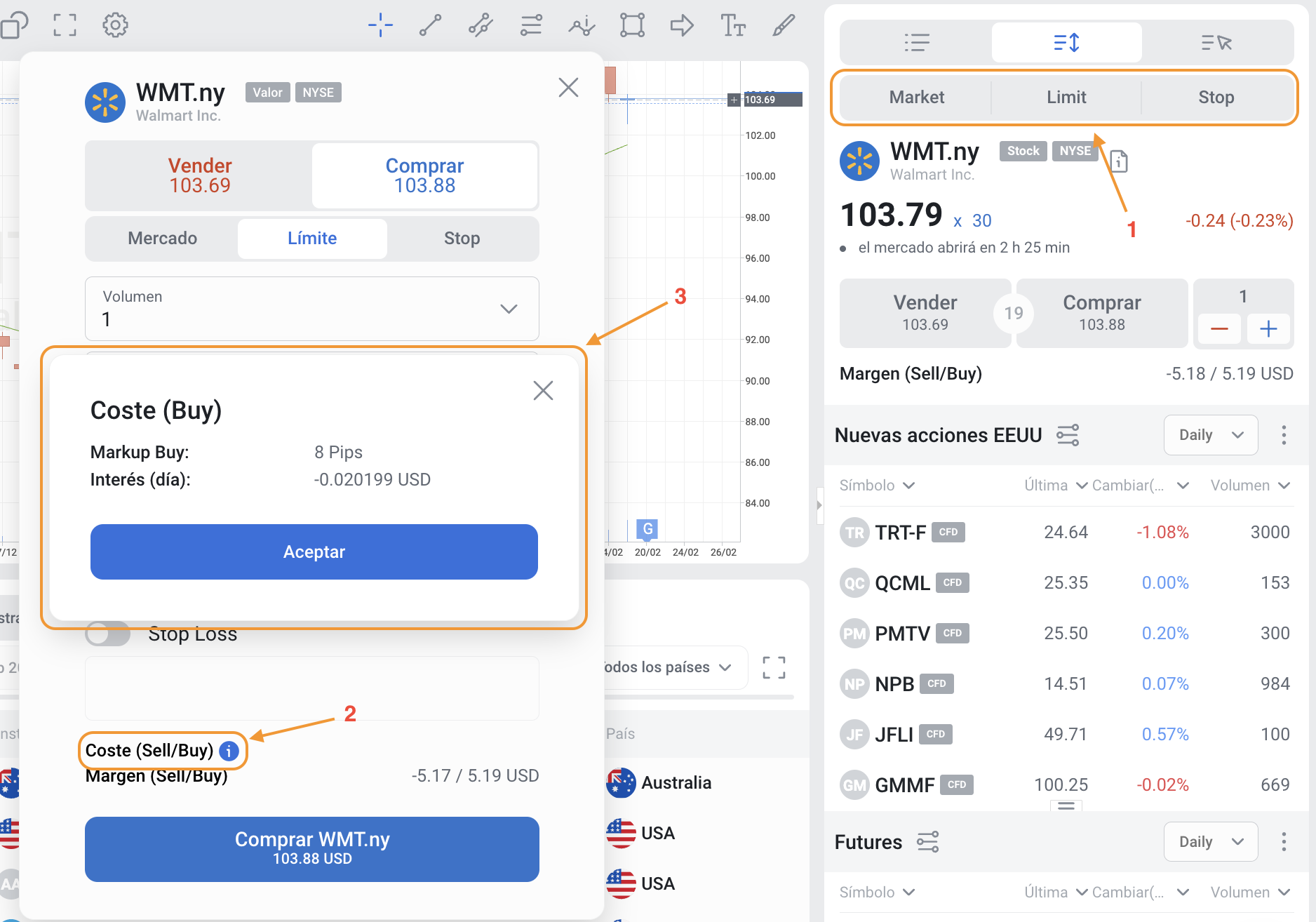The height and width of the screenshot is (922, 1316).
Task: Open the NPB row
Action: click(1065, 684)
